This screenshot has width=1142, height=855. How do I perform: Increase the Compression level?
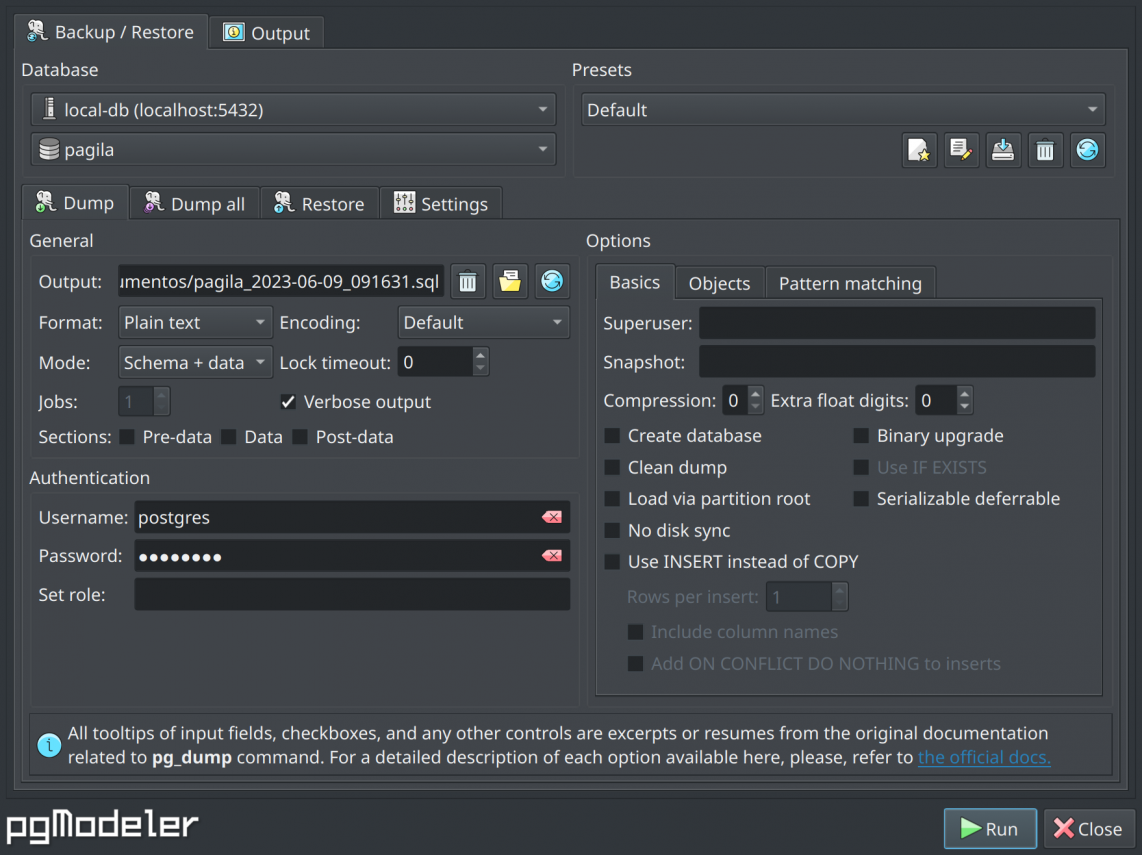[x=755, y=394]
